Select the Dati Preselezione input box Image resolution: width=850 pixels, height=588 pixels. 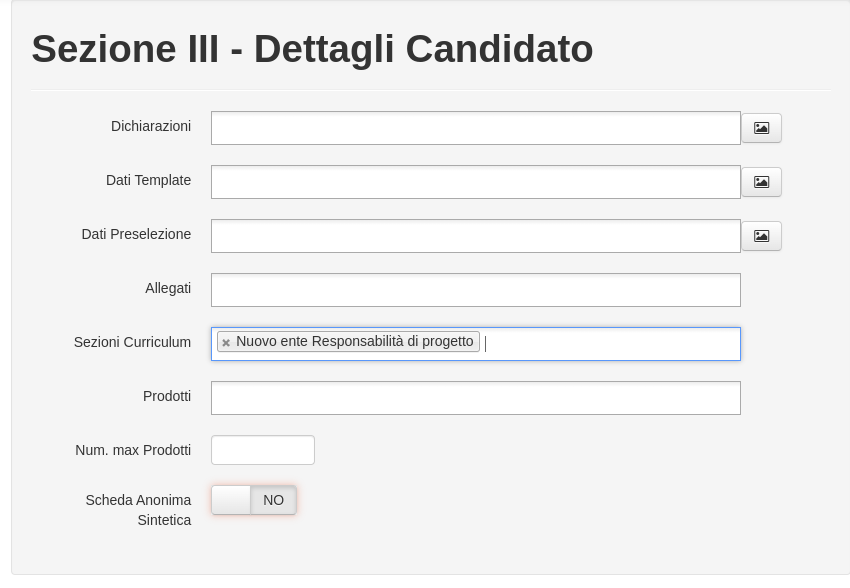475,236
